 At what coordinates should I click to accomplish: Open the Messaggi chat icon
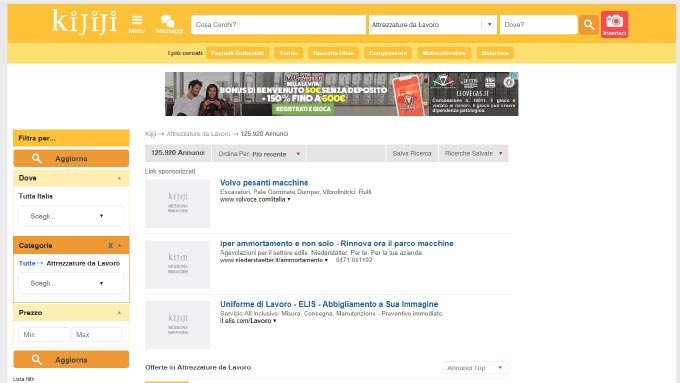tap(169, 24)
